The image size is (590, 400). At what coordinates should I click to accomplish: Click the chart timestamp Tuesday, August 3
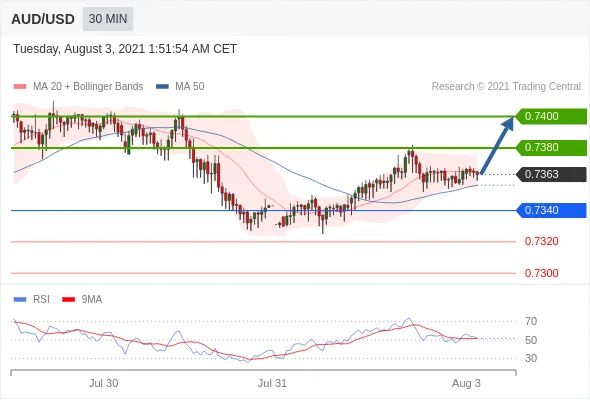tap(125, 49)
